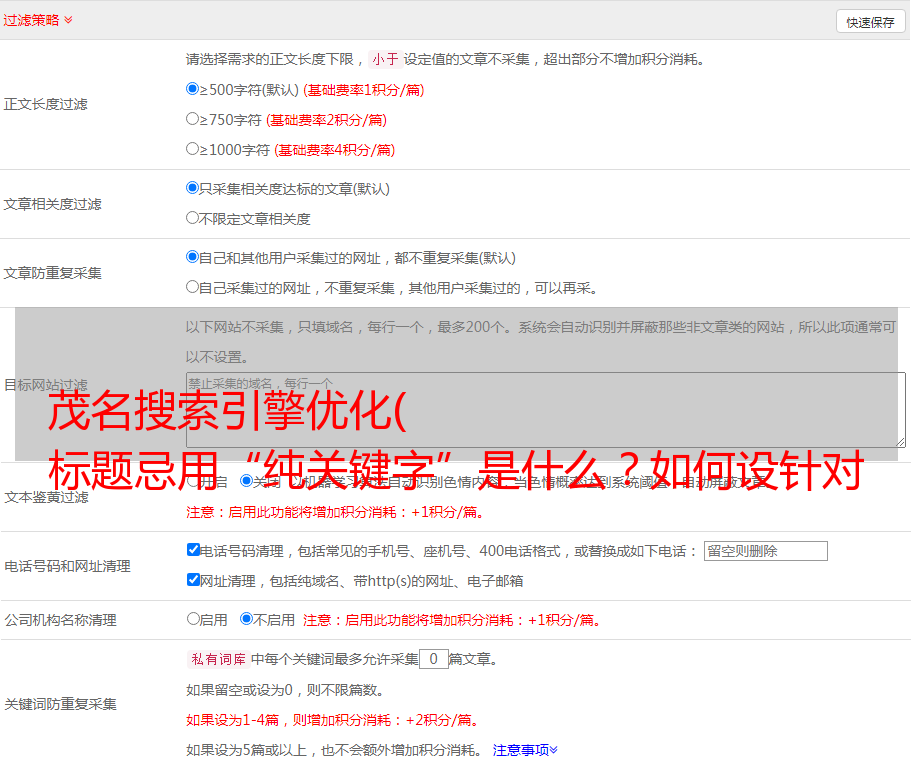
Task: Enable 公司机构名称清理 with 启用 option
Action: pos(193,619)
